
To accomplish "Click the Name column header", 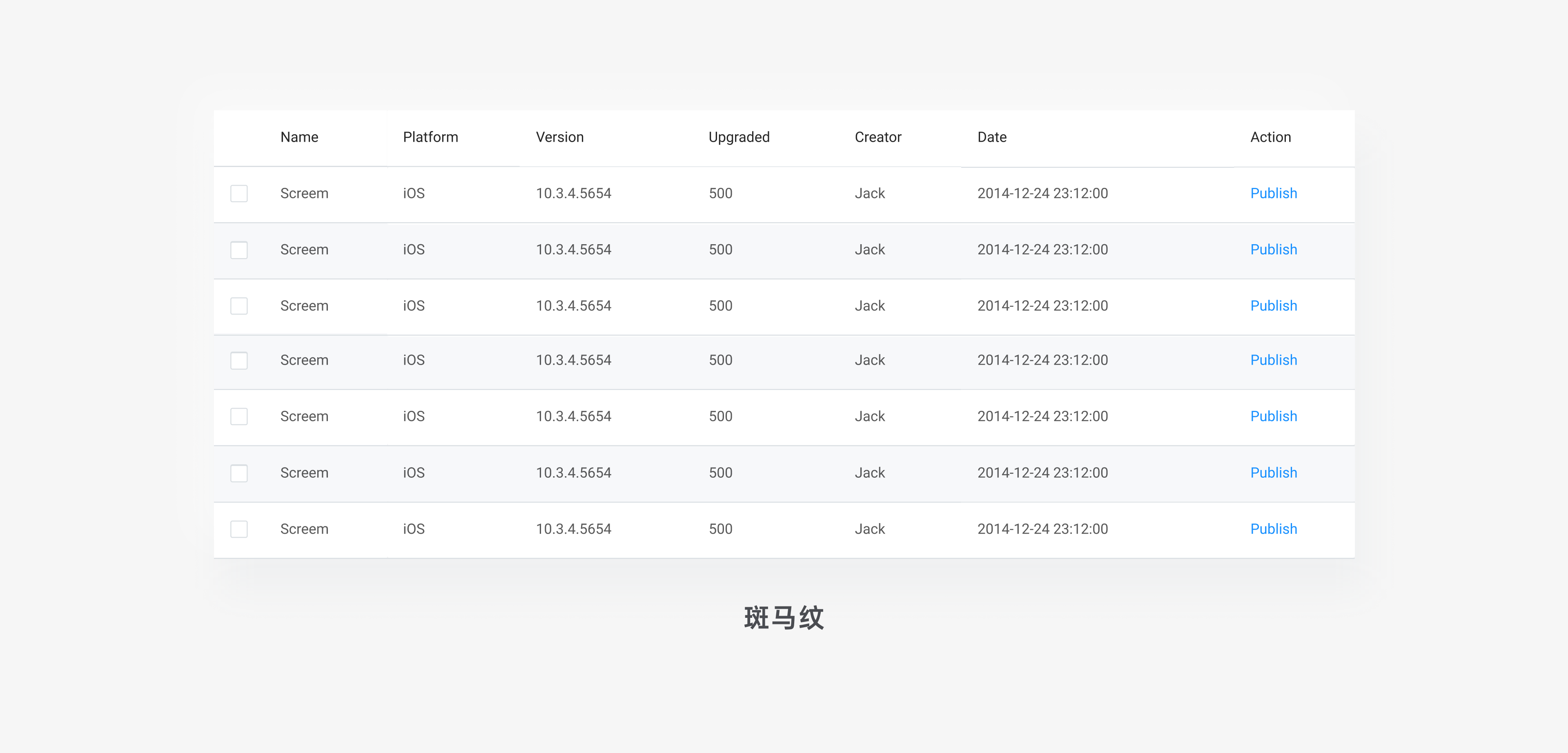I will tap(299, 138).
